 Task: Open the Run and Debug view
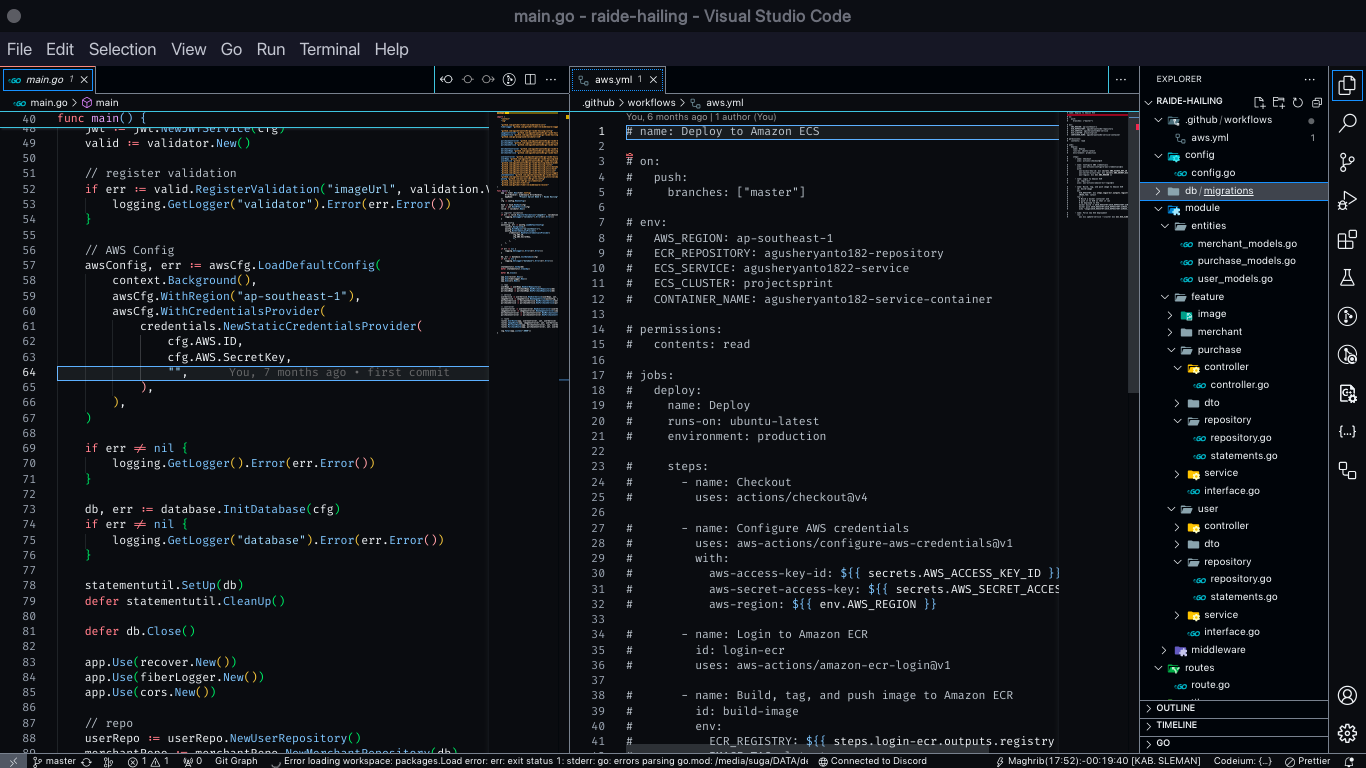click(1347, 201)
